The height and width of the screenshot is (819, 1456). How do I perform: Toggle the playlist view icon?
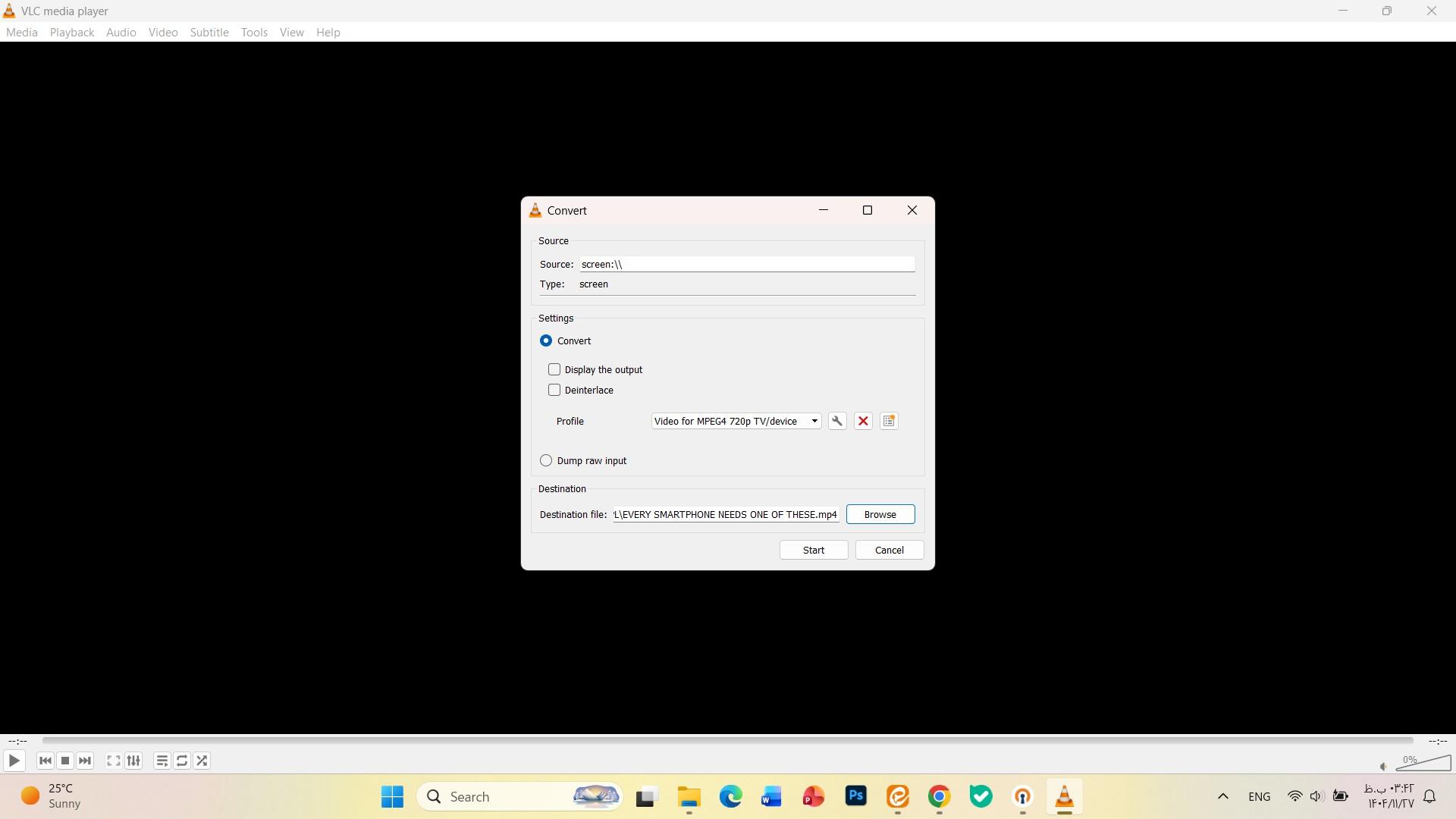162,761
